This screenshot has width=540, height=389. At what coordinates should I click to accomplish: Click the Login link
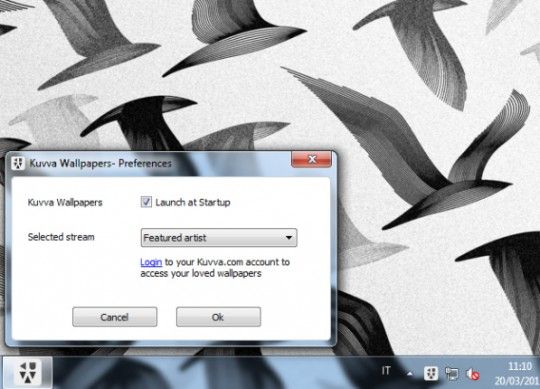[x=151, y=262]
